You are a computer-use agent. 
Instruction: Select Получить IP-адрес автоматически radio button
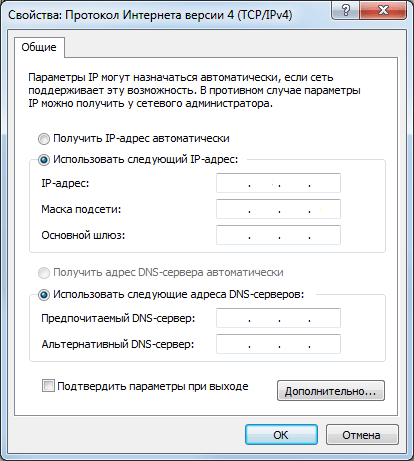coord(44,139)
